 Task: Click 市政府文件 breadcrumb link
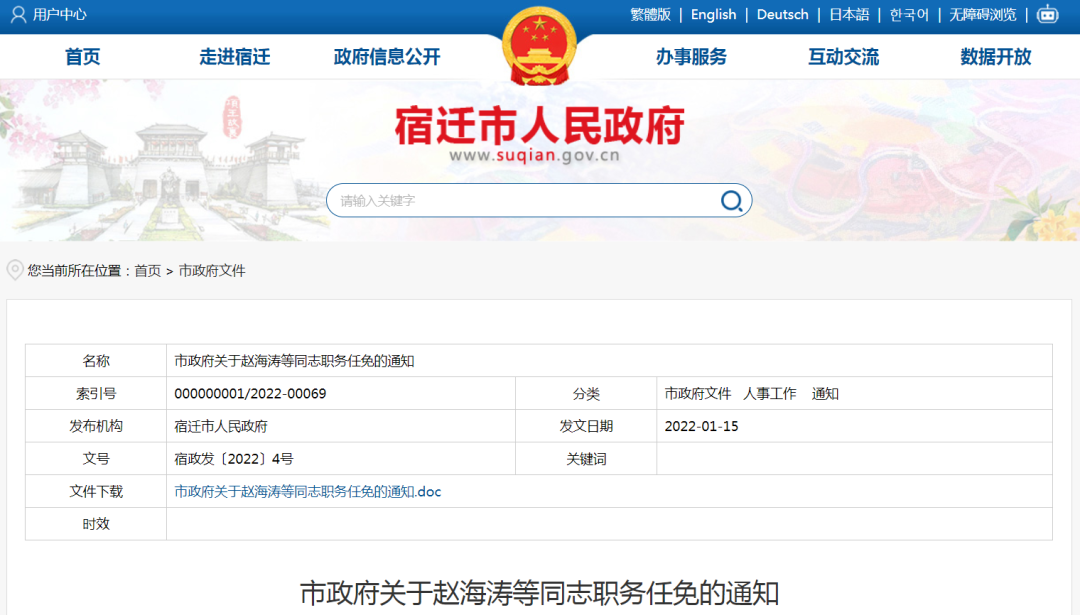coord(212,271)
